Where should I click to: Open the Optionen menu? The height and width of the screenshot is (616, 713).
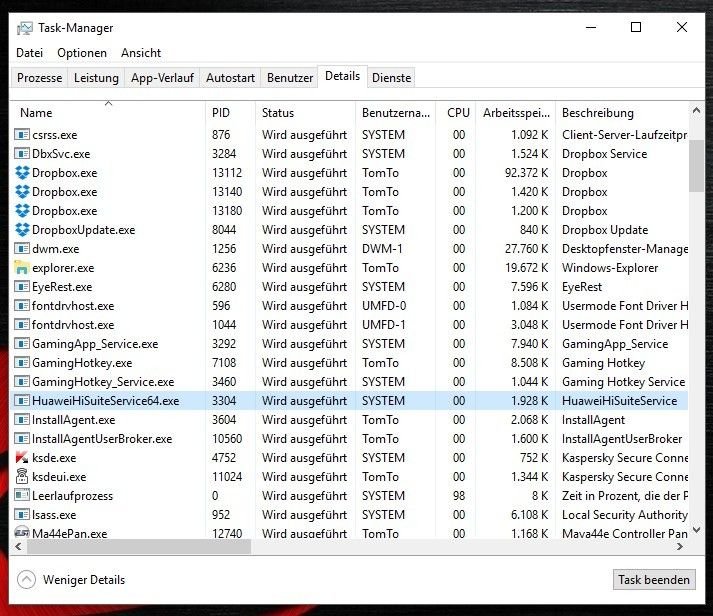pyautogui.click(x=82, y=53)
